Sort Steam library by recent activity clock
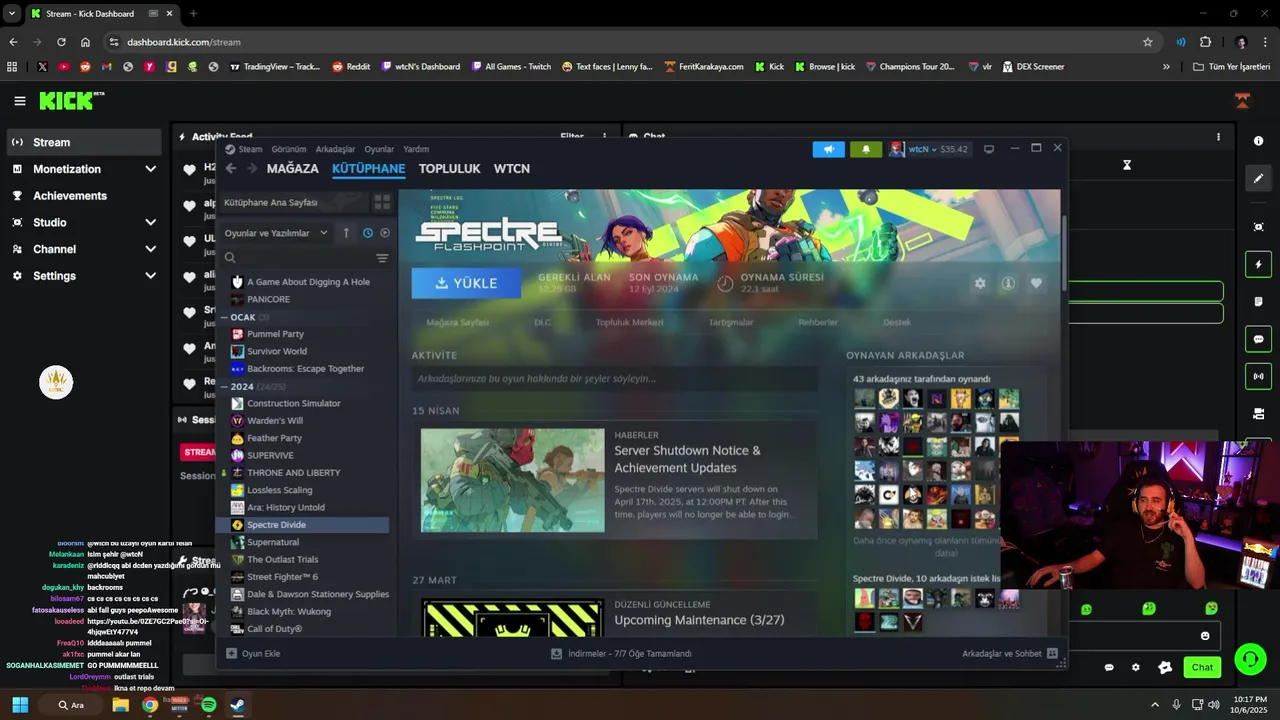1280x720 pixels. [x=368, y=233]
